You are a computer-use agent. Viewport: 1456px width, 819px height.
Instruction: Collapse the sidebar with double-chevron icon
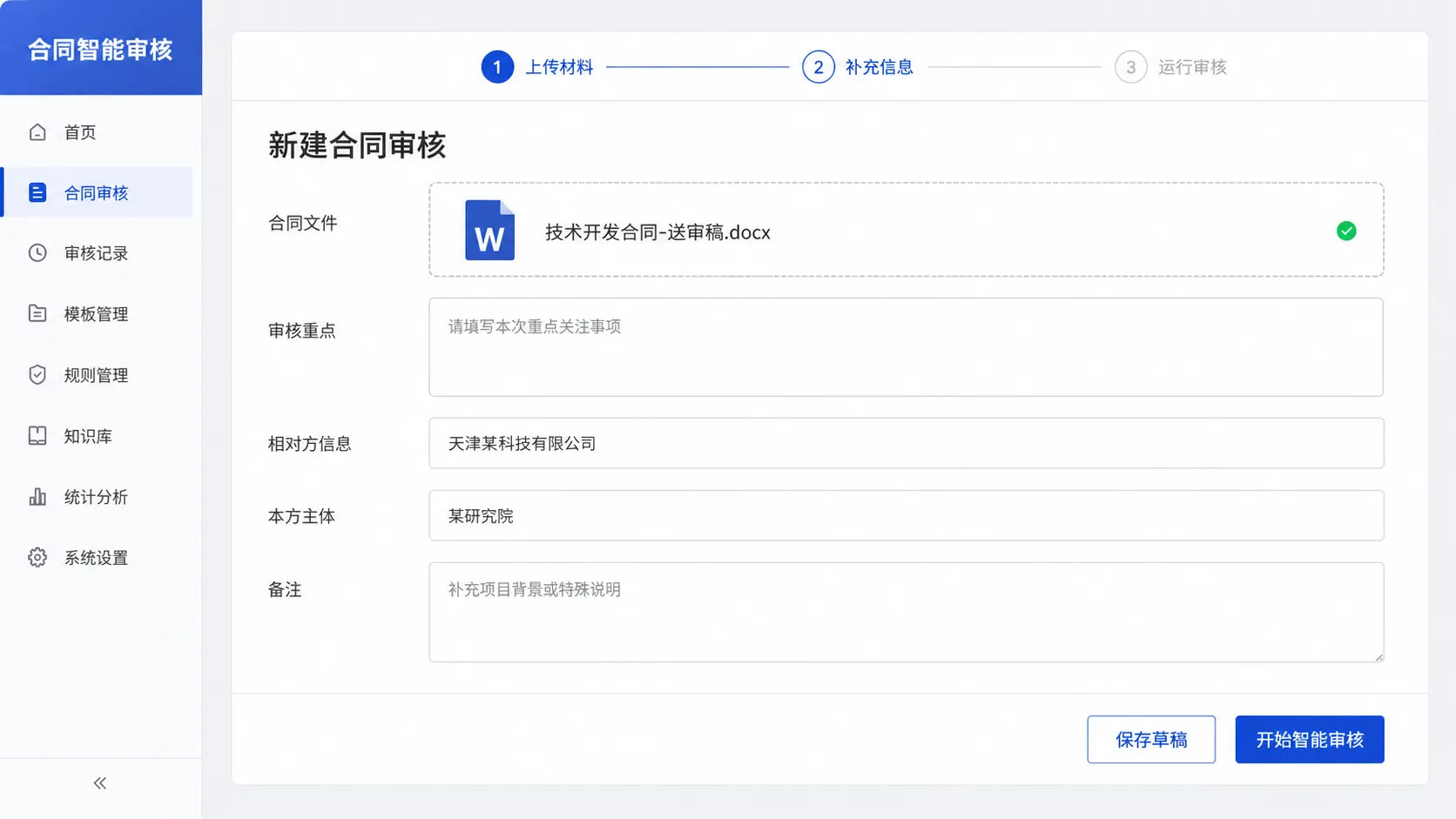[x=100, y=783]
